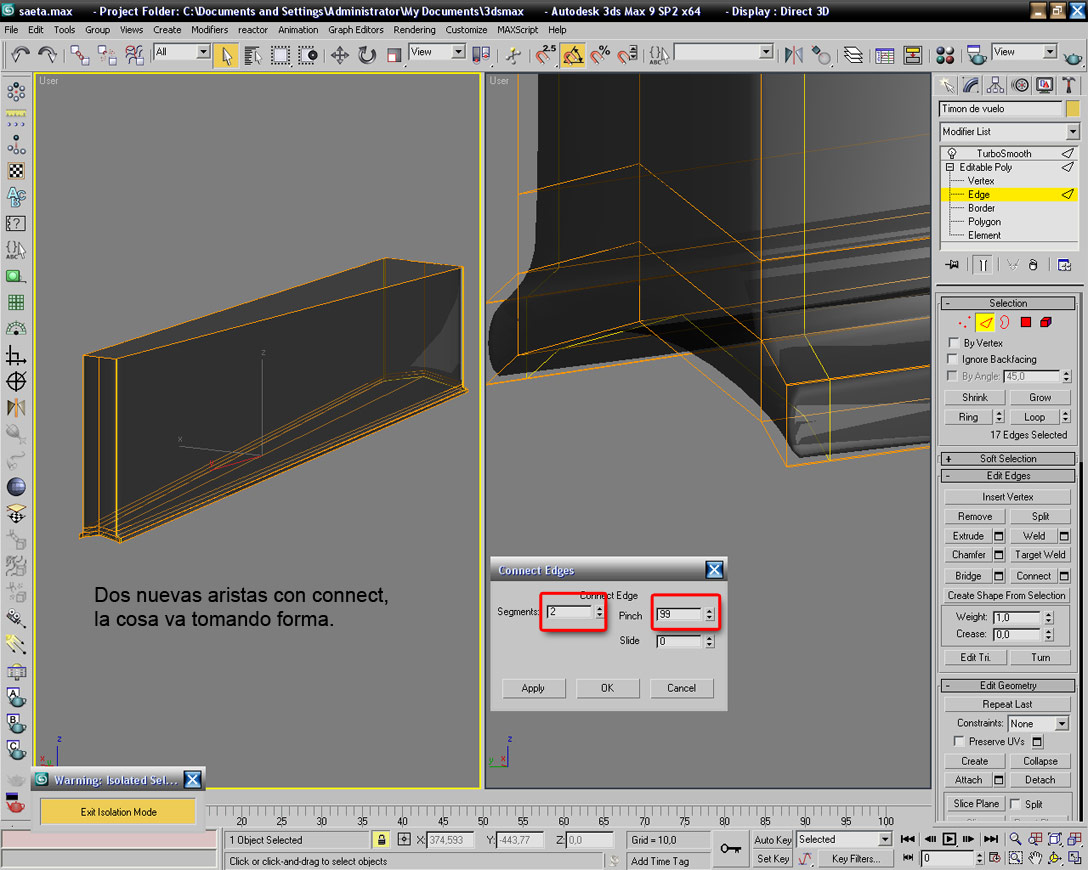Image resolution: width=1088 pixels, height=870 pixels.
Task: Click Apply in Connect Edges dialog
Action: click(533, 688)
